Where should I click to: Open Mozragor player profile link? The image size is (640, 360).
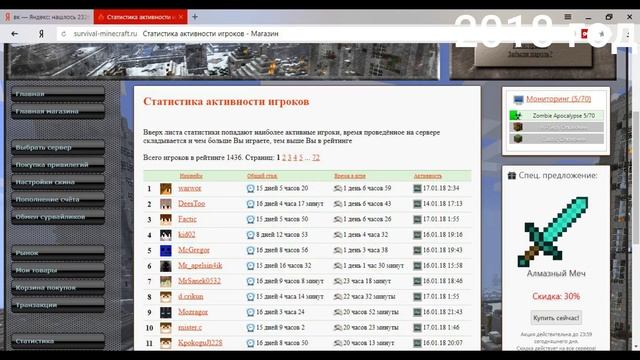(x=193, y=312)
